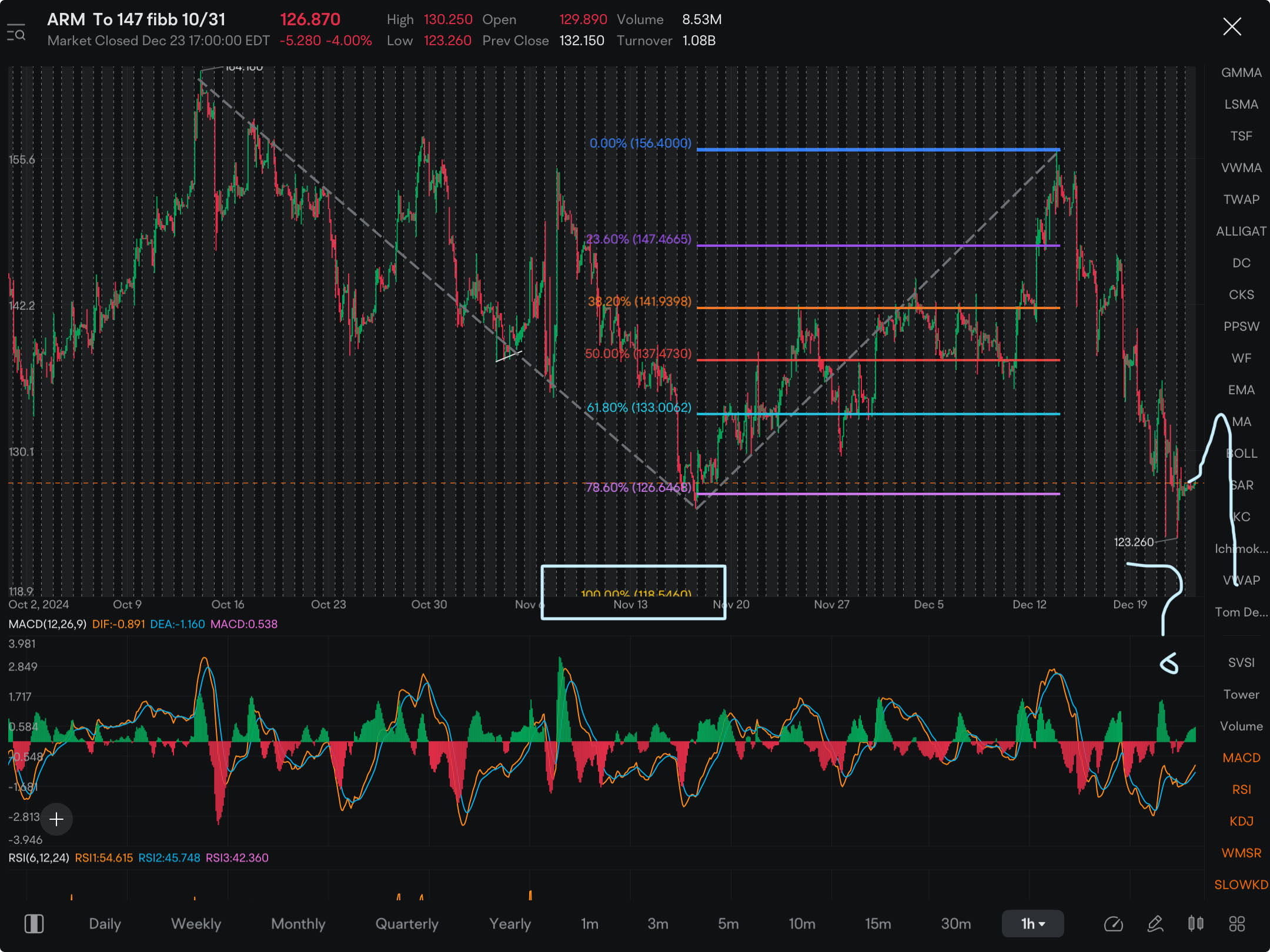
Task: Enable the LSMA overlay indicator
Action: tap(1241, 104)
